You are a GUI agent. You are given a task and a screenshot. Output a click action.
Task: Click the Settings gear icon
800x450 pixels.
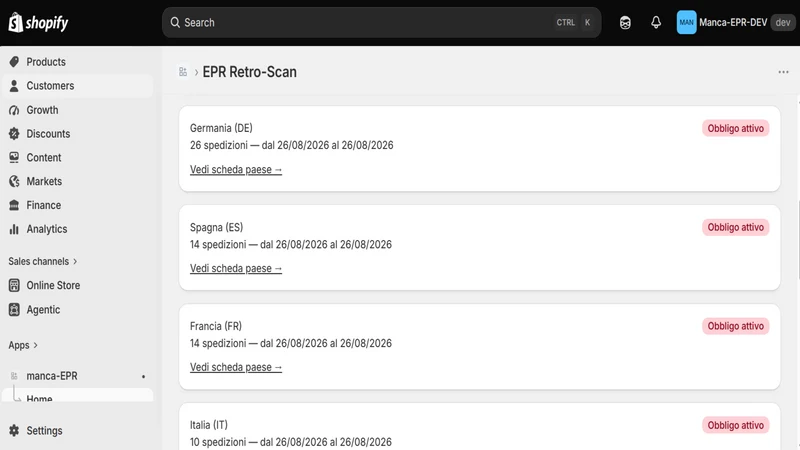(x=14, y=431)
